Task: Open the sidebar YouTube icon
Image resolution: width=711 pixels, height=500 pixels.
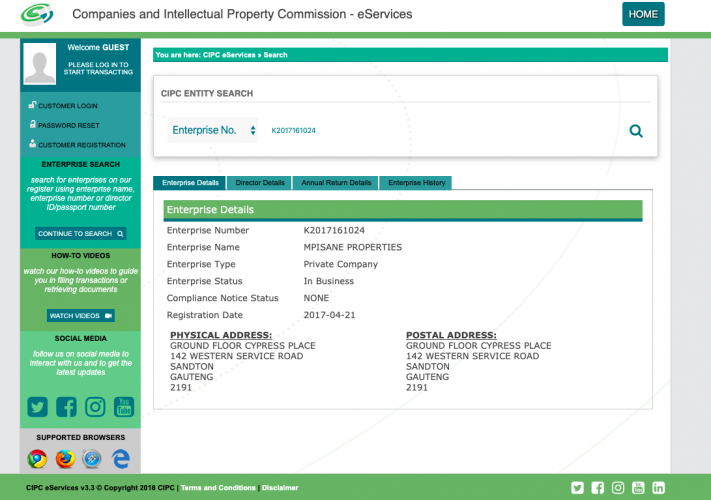Action: pyautogui.click(x=124, y=406)
